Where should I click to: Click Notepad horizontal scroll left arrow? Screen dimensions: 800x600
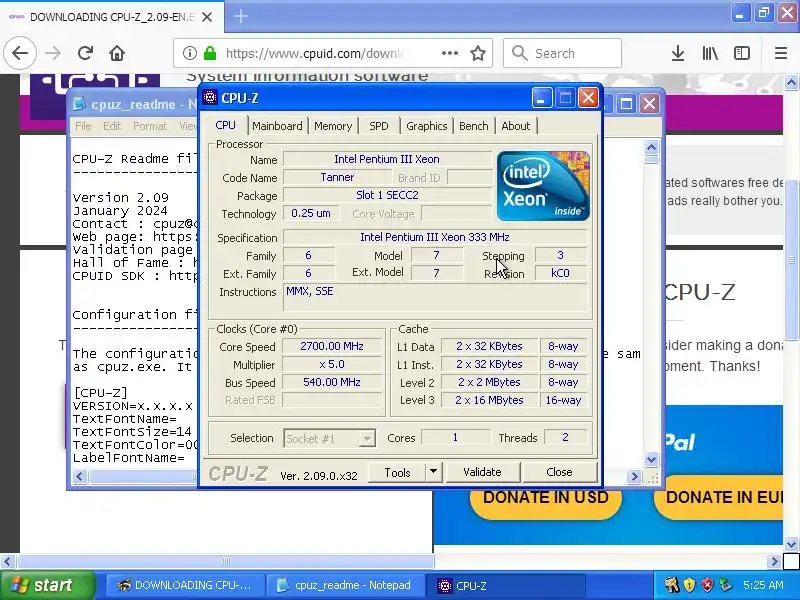click(x=79, y=477)
